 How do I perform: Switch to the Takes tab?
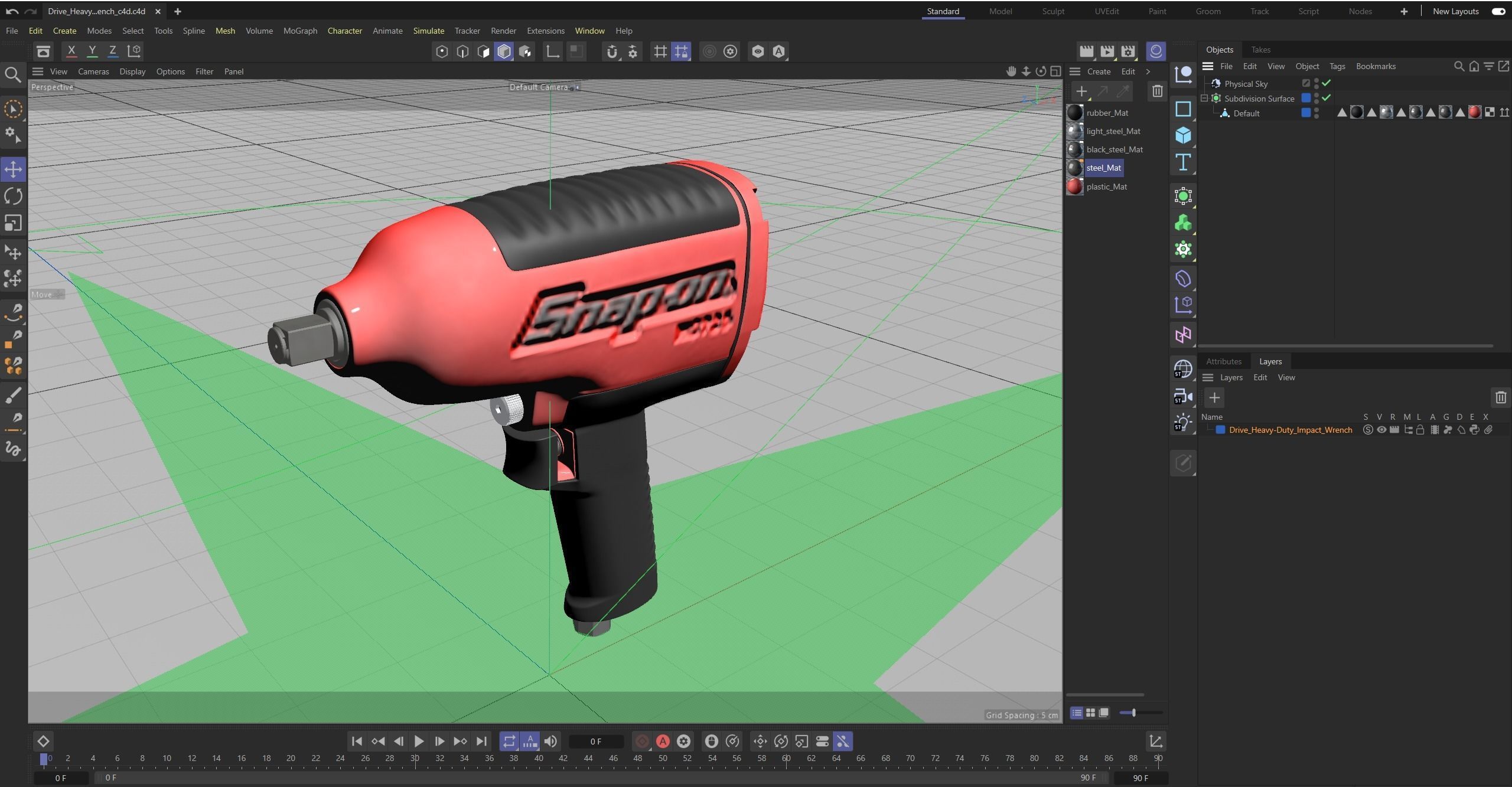tap(1260, 50)
